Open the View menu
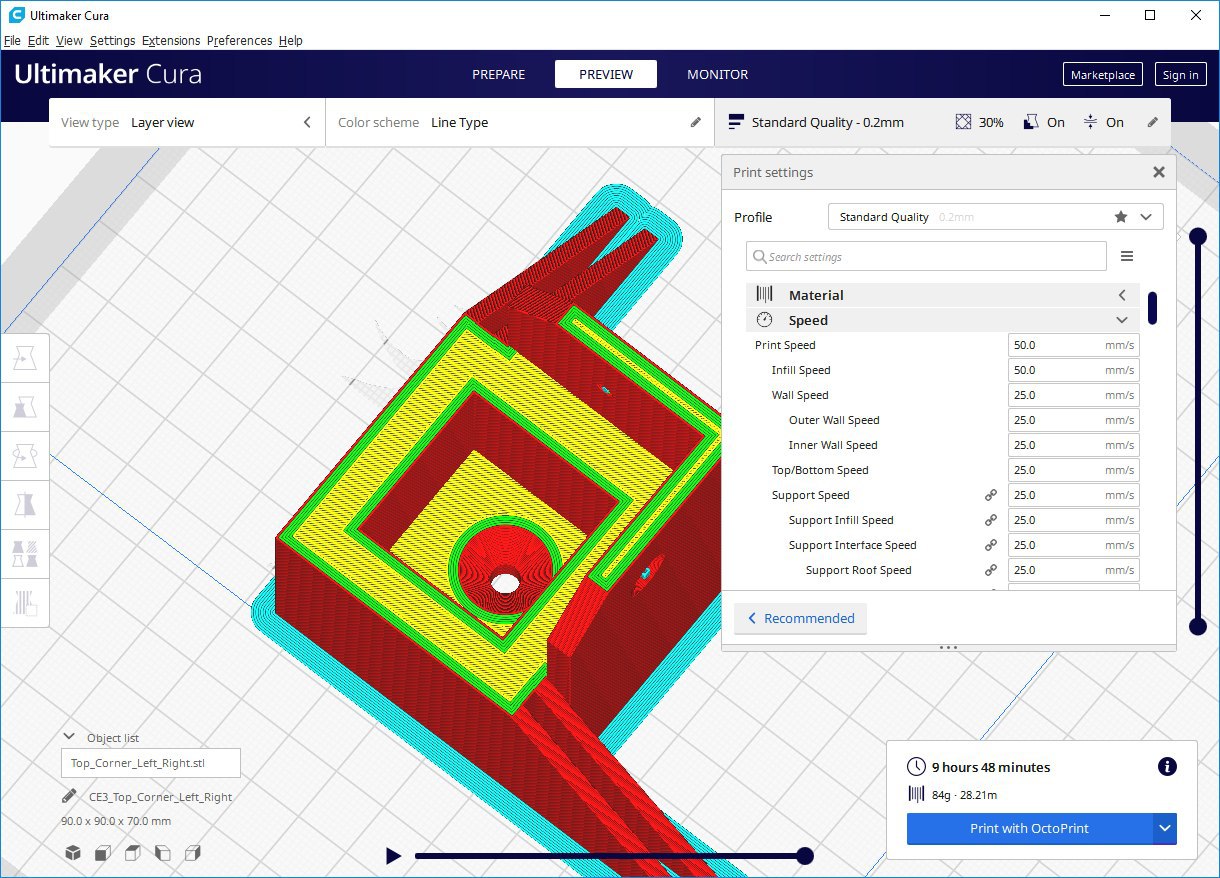This screenshot has height=878, width=1220. 69,41
